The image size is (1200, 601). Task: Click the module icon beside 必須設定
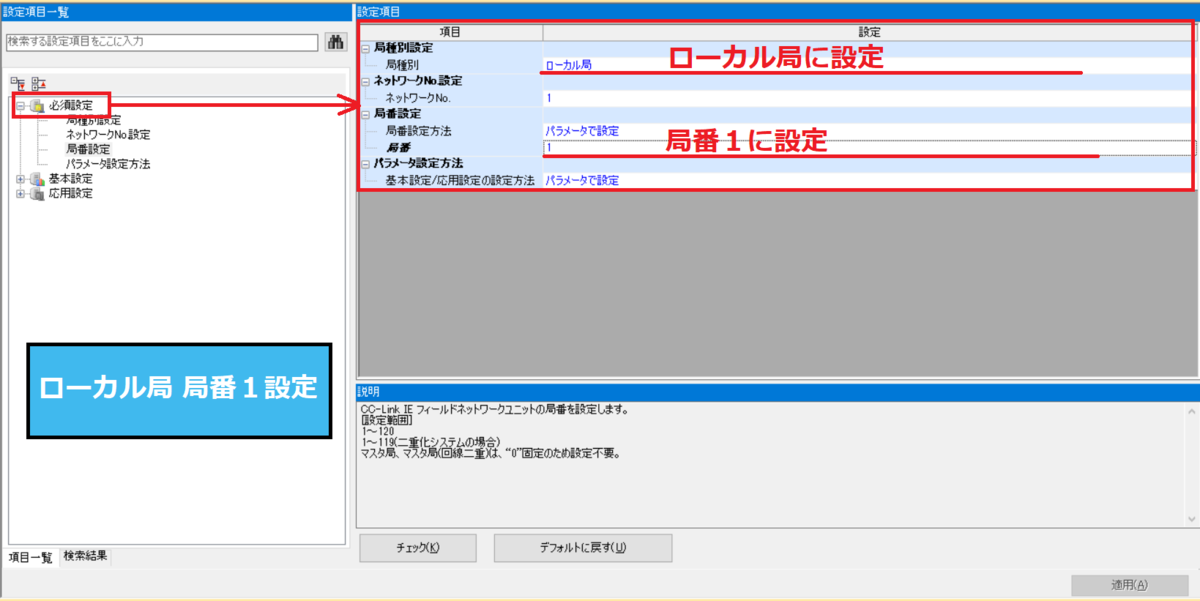[x=36, y=105]
